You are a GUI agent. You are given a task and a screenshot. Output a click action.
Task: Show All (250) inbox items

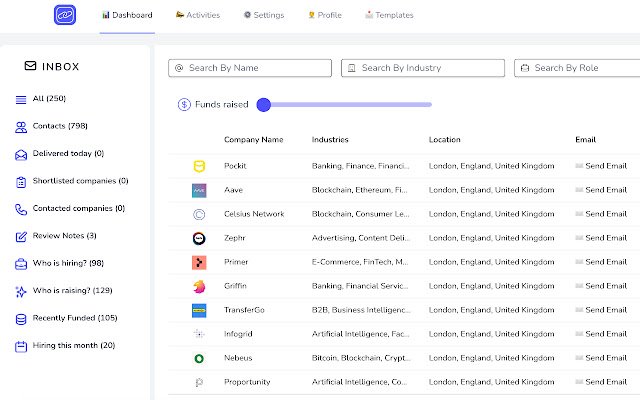coord(49,98)
